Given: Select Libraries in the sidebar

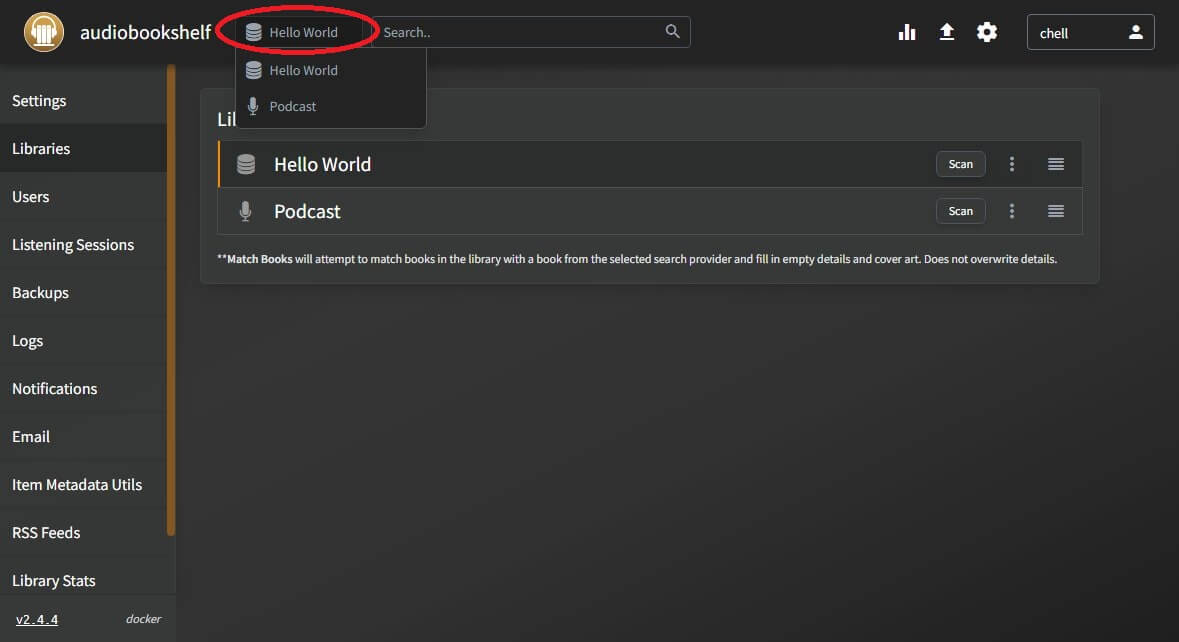Looking at the screenshot, I should pyautogui.click(x=83, y=149).
